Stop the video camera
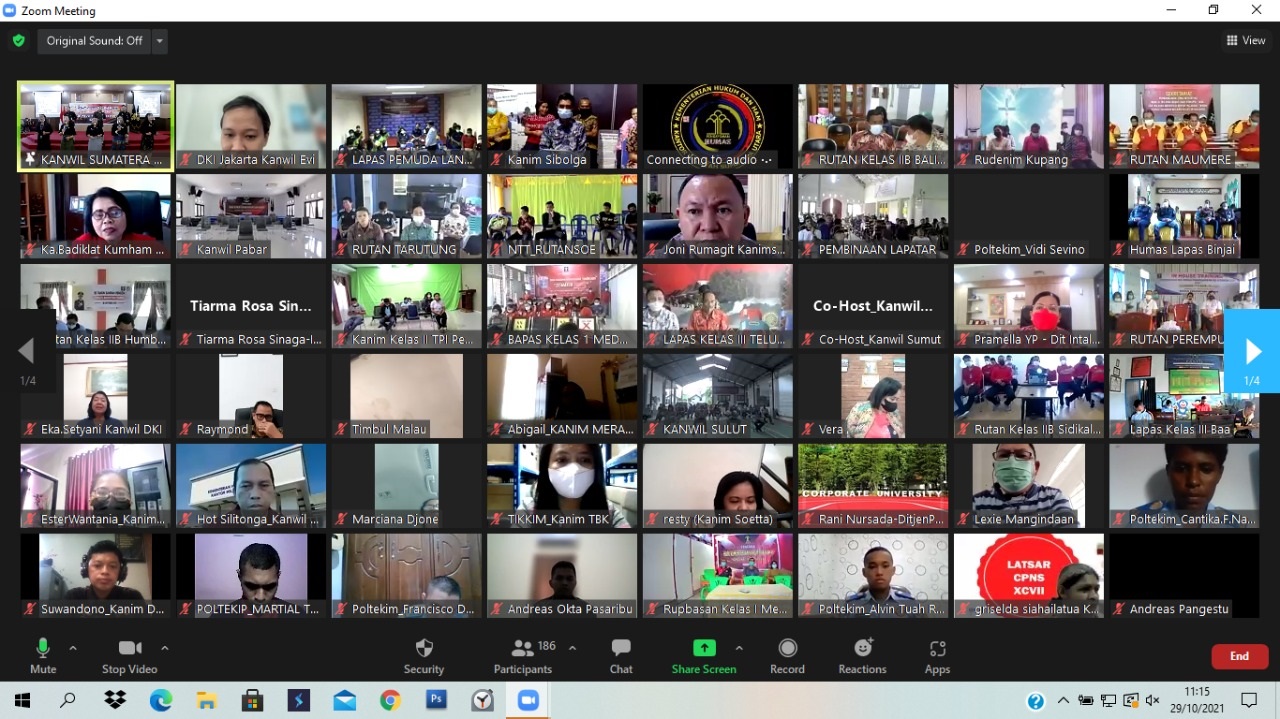Viewport: 1280px width, 719px height. pos(130,649)
